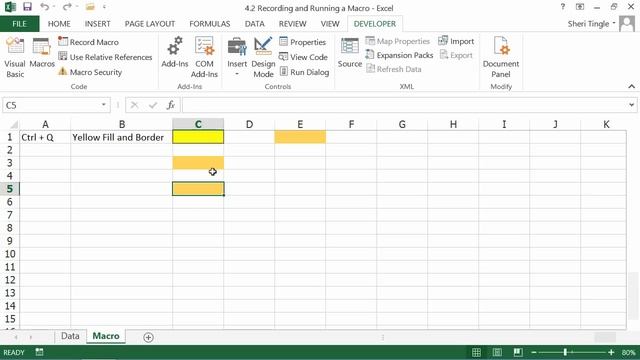Select all cells with corner button
This screenshot has height=360, width=640.
tap(13, 124)
